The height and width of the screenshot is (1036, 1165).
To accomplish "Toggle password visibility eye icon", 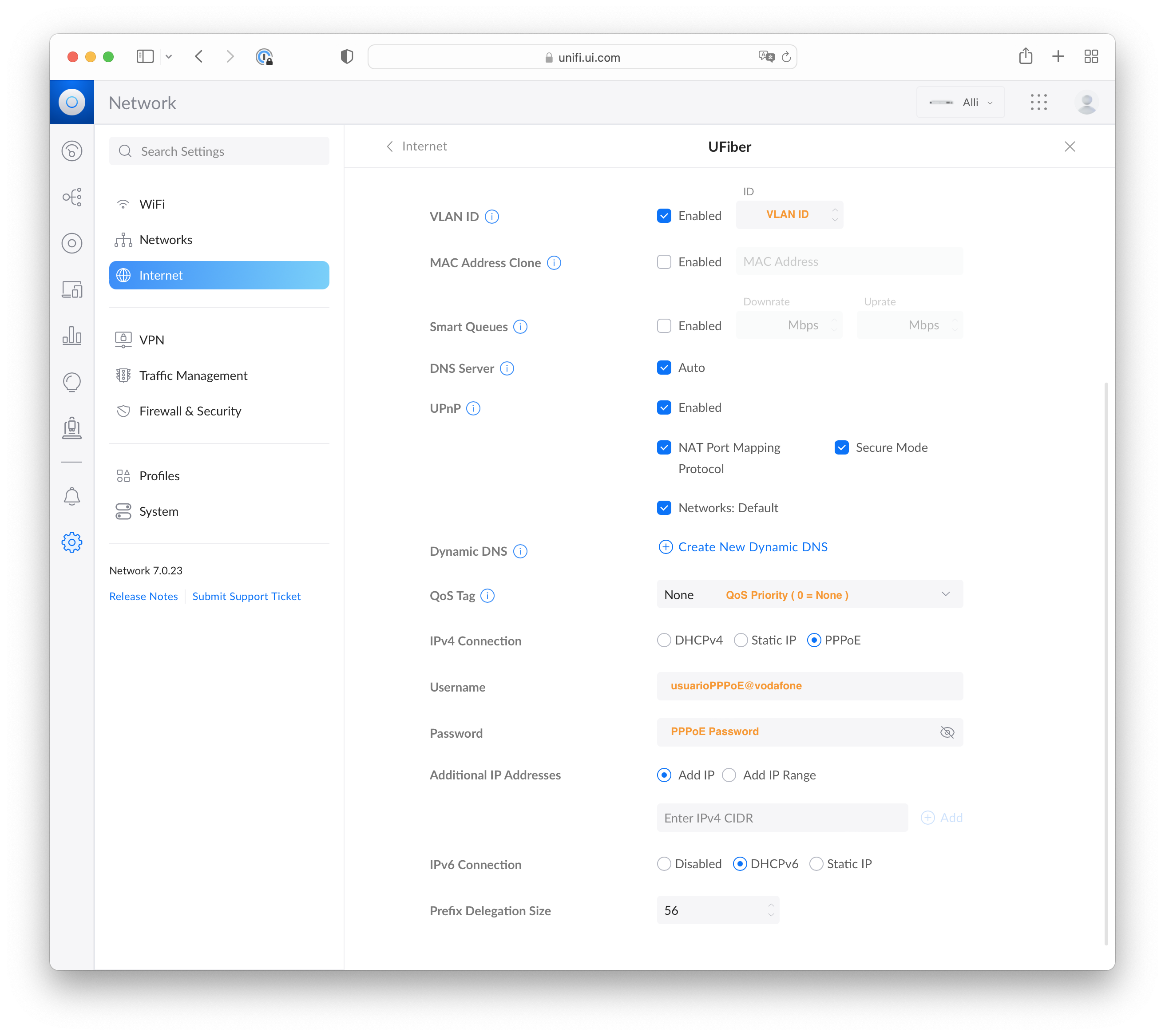I will (947, 732).
